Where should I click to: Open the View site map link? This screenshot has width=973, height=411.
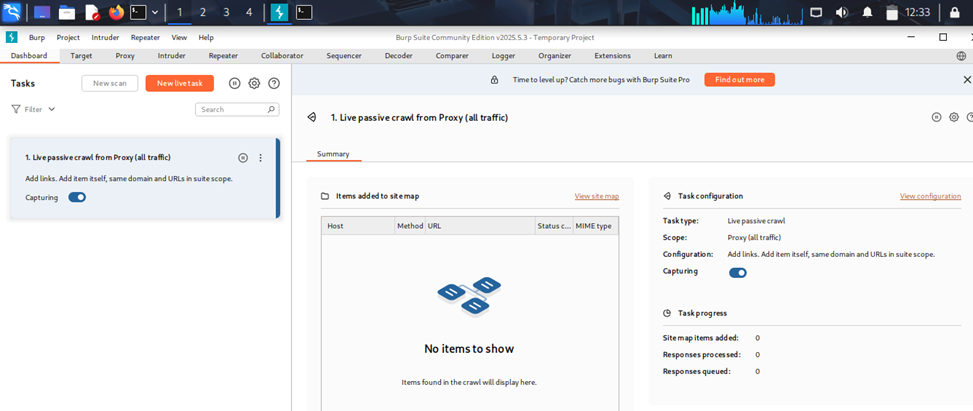(597, 196)
